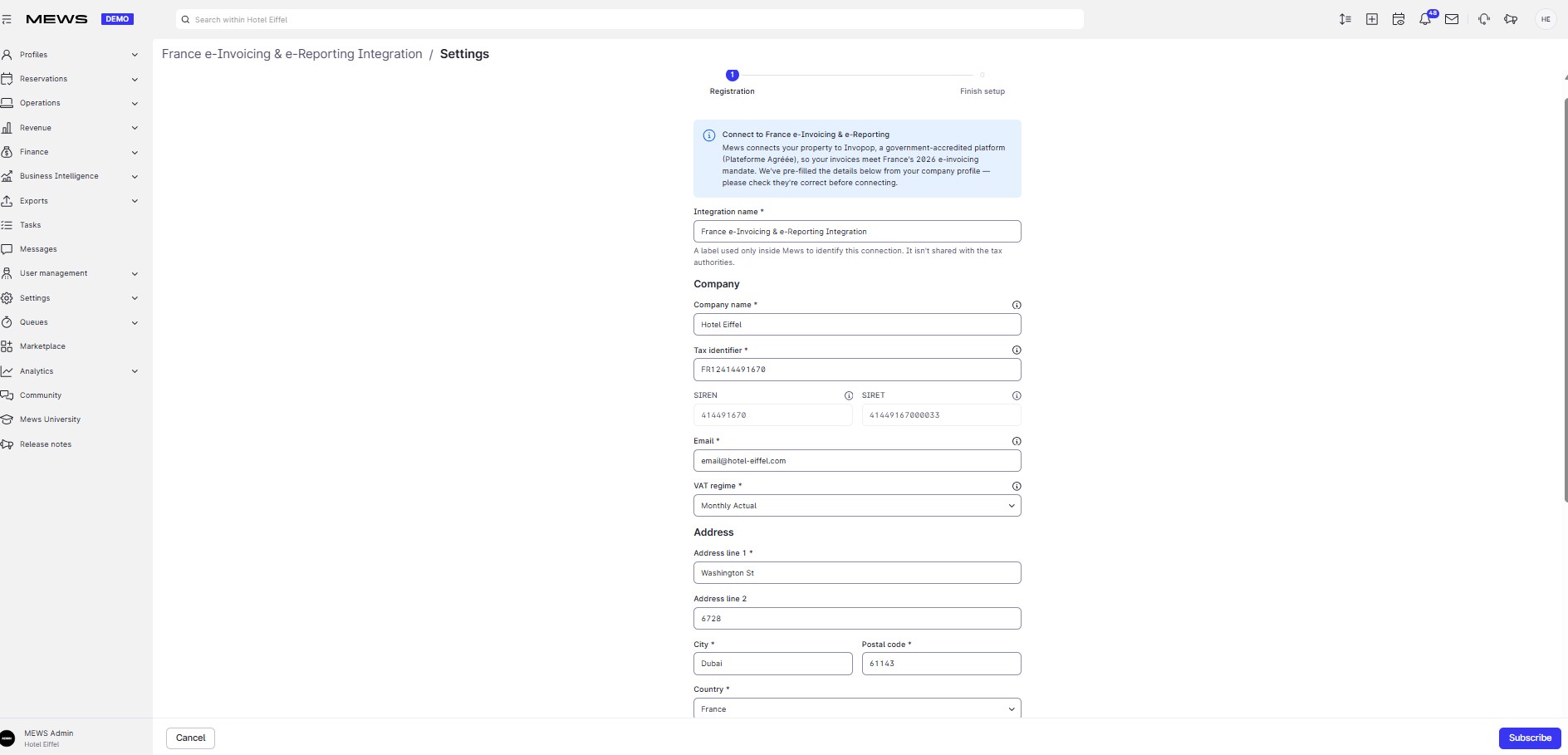Click info icon beside SIREN
Viewport: 1568px width, 755px height.
pos(848,395)
